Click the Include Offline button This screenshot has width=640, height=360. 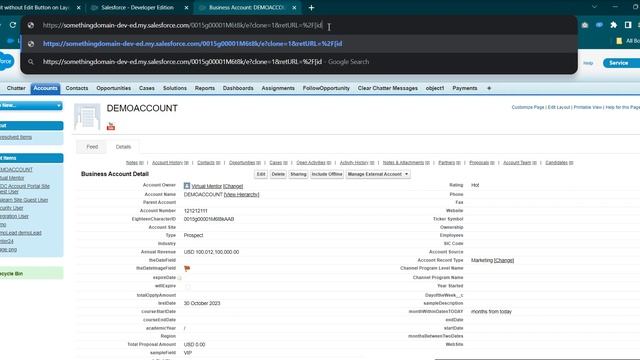(x=327, y=174)
